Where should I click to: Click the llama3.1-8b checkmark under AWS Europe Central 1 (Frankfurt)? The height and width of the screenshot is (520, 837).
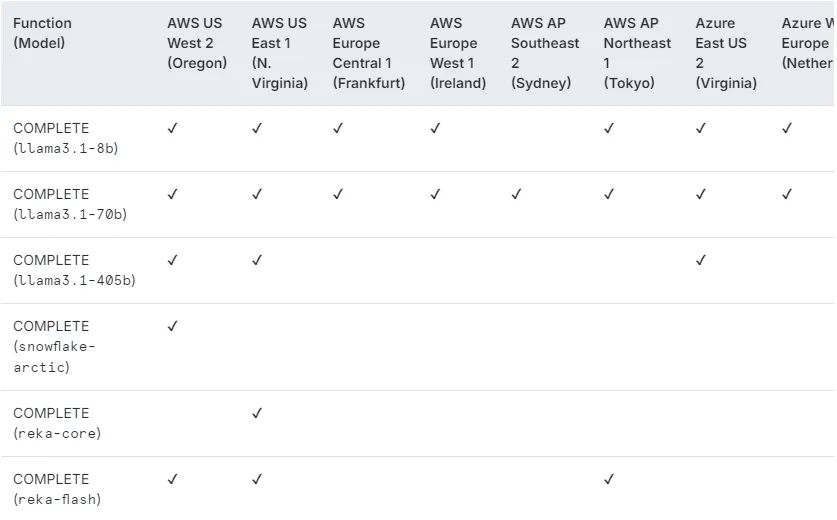pos(338,128)
